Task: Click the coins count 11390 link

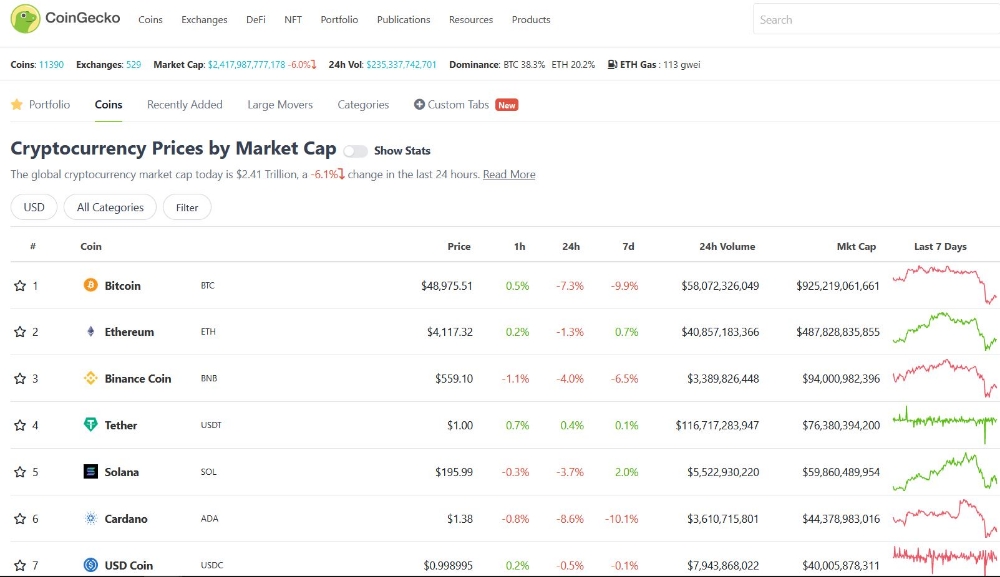Action: tap(51, 64)
